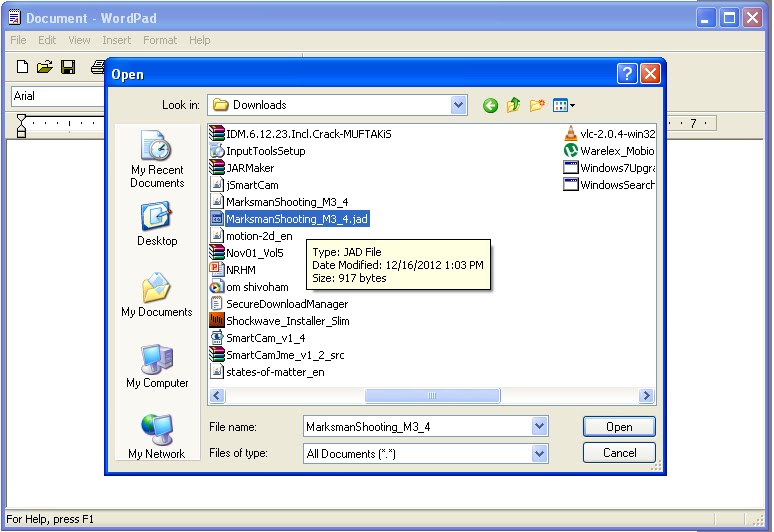Viewport: 774px width, 532px height.
Task: Click the file list scroll right arrow
Action: click(647, 396)
